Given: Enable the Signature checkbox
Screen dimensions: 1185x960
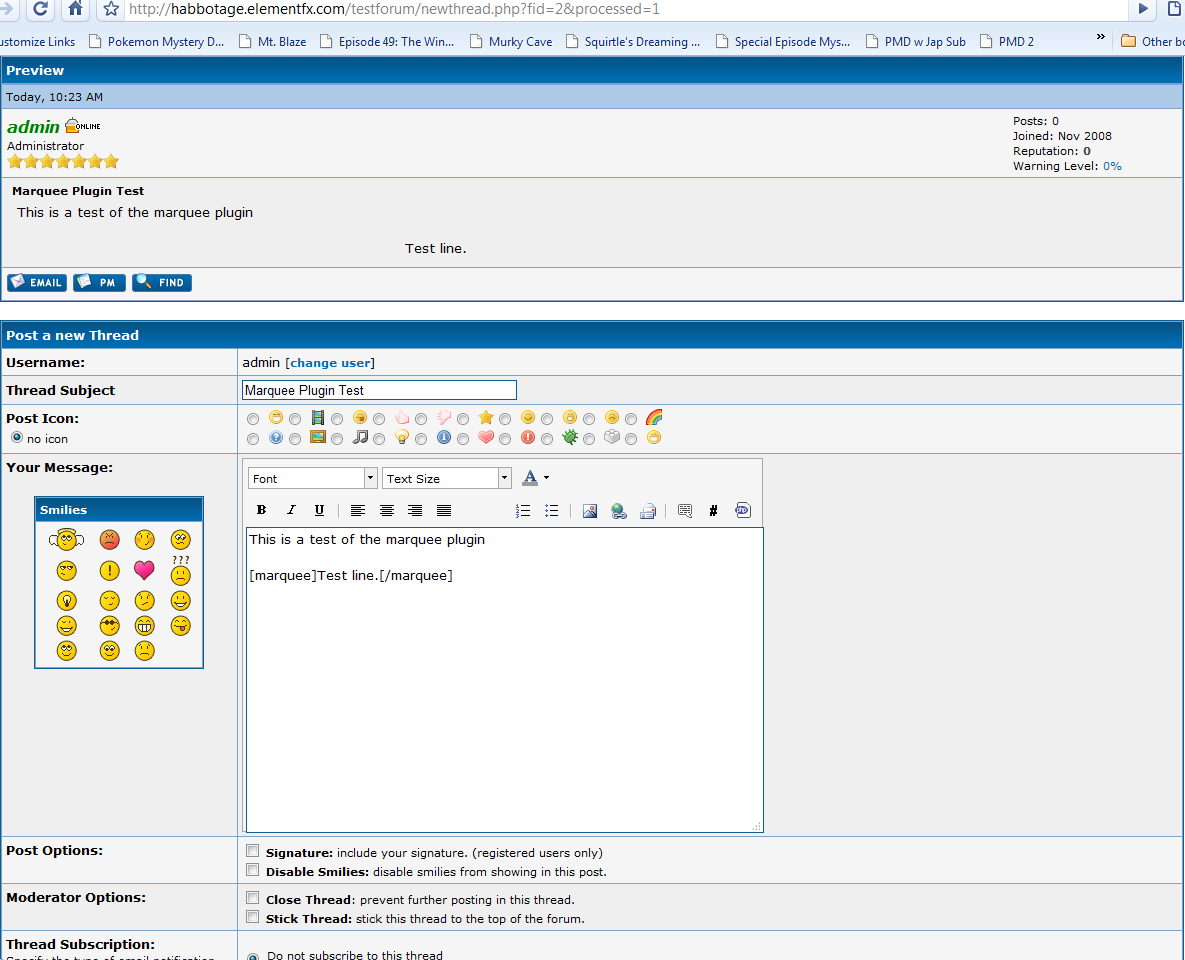Looking at the screenshot, I should 253,851.
